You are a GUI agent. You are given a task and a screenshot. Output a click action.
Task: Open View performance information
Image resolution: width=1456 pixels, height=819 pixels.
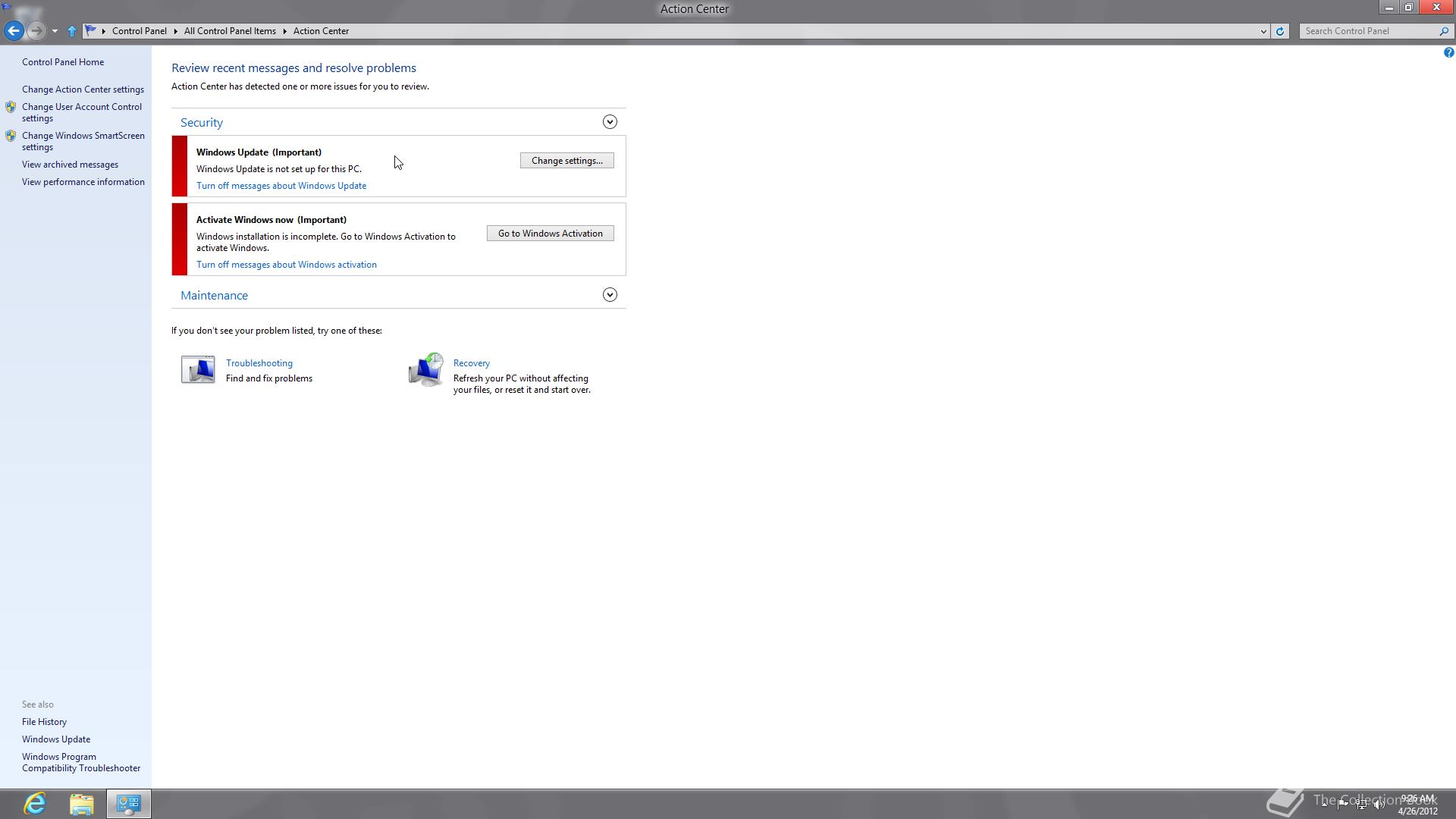coord(83,182)
